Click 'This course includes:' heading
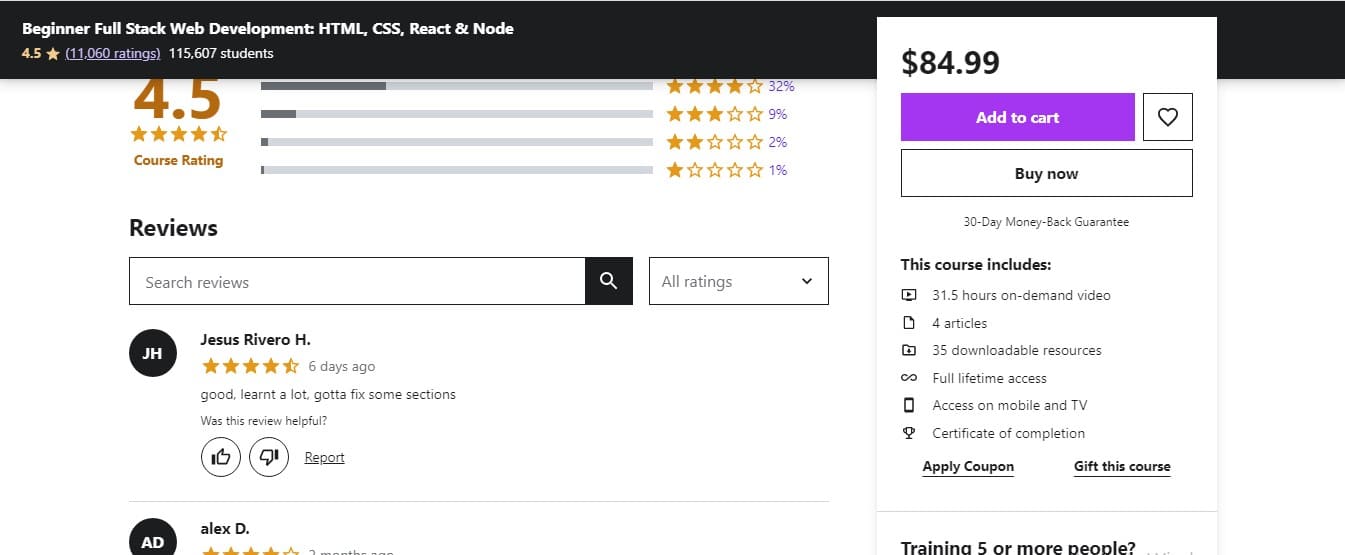 coord(976,265)
